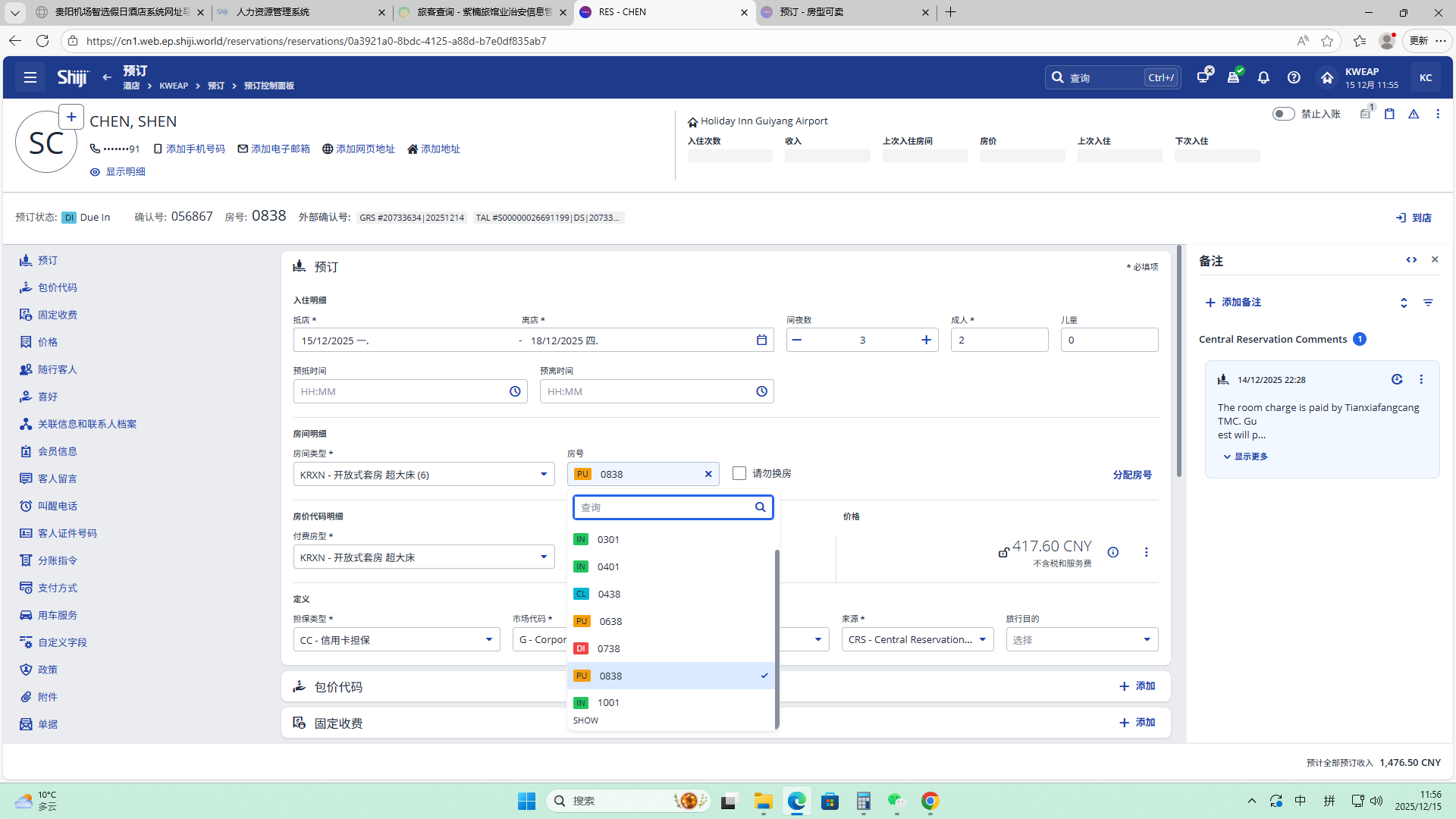Image resolution: width=1456 pixels, height=819 pixels.
Task: Clear room number 0838 with the X icon
Action: point(708,474)
